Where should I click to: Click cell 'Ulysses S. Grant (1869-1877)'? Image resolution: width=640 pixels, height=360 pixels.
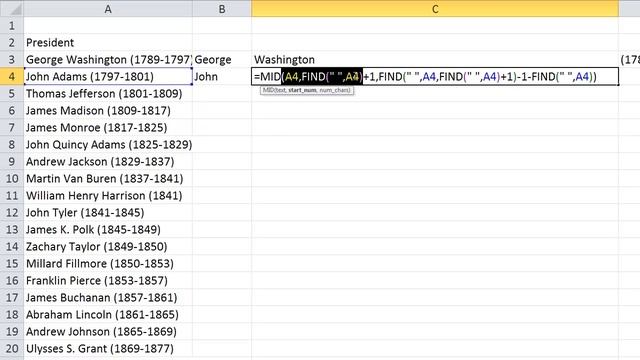point(108,349)
